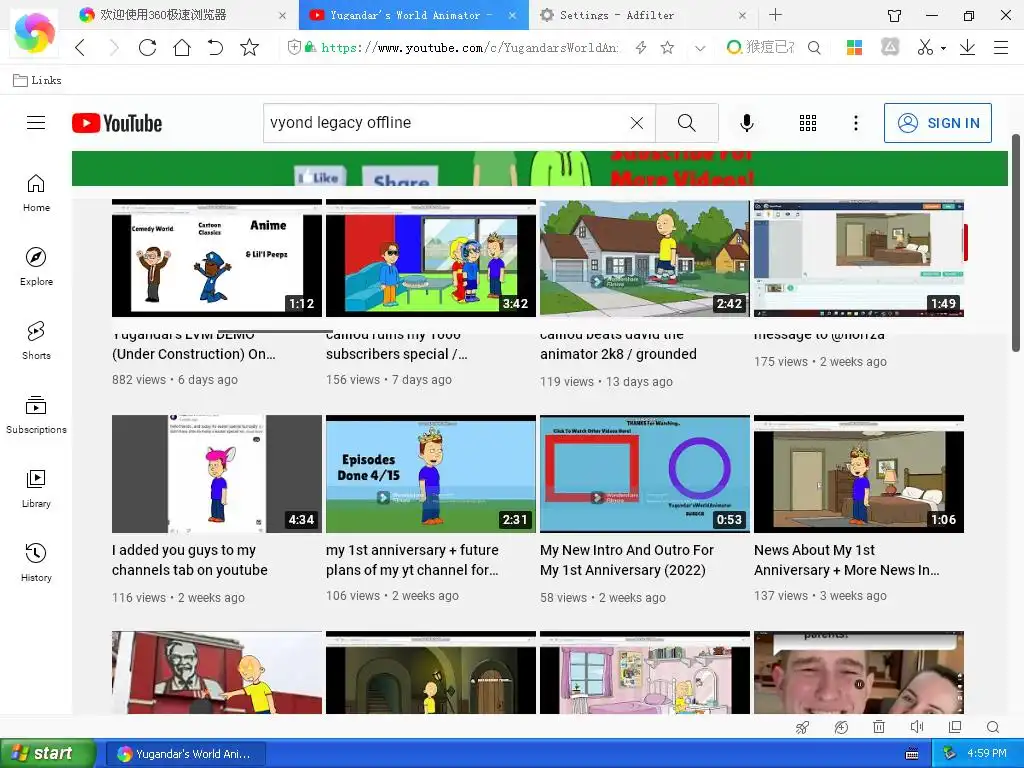Start voice search with microphone icon
The height and width of the screenshot is (768, 1024).
[746, 123]
